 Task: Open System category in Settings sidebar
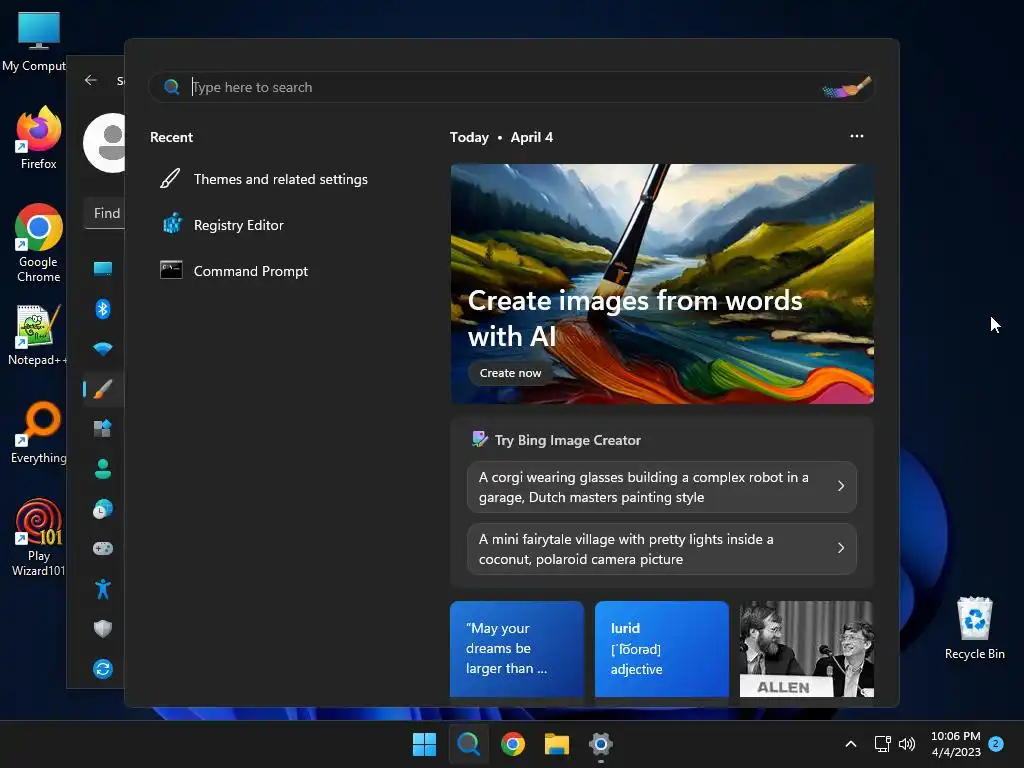103,268
